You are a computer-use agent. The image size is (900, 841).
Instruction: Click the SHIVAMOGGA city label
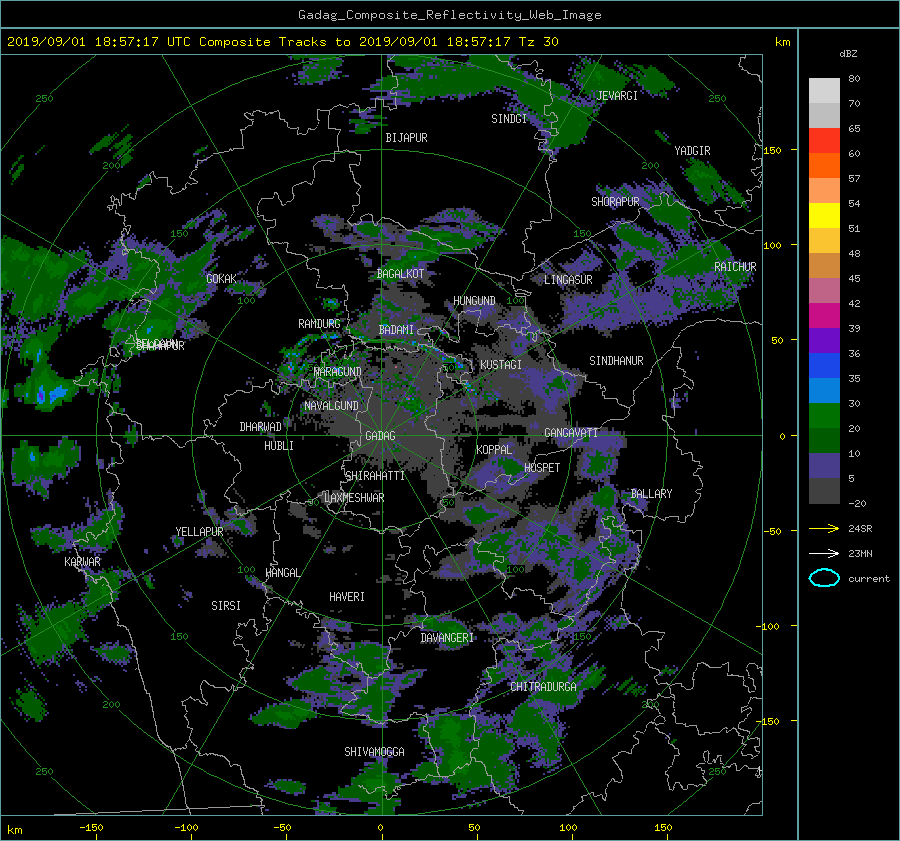coord(374,751)
